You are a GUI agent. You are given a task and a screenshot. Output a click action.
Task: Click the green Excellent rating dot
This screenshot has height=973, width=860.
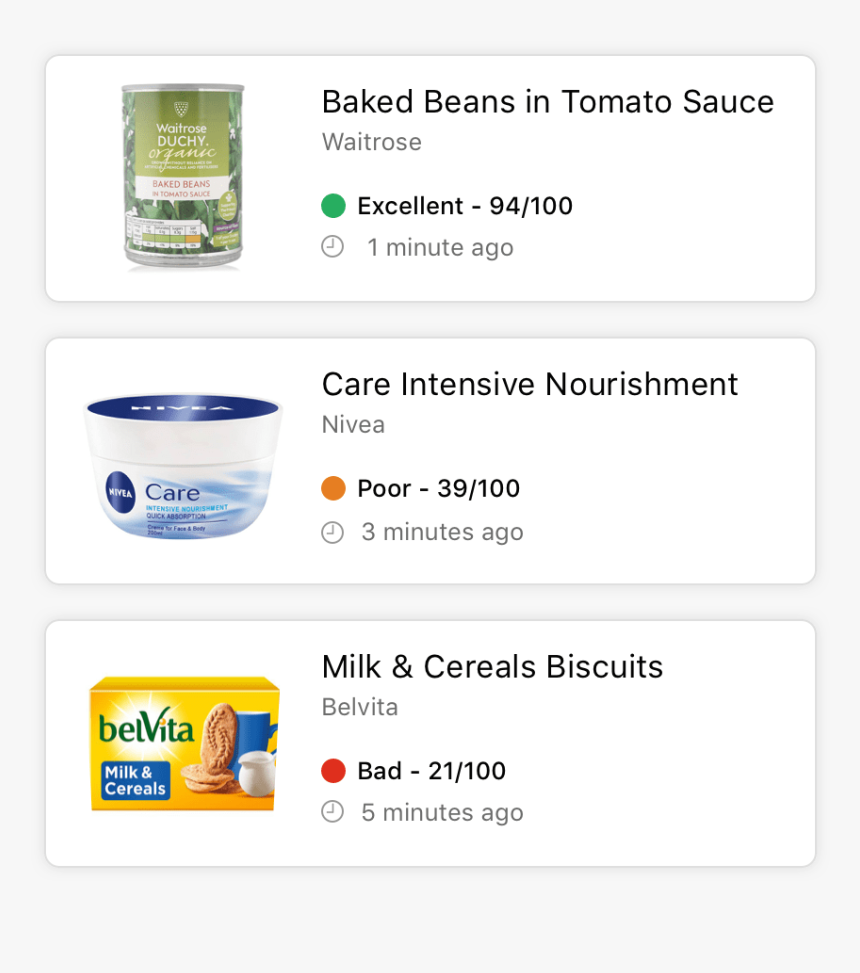333,206
